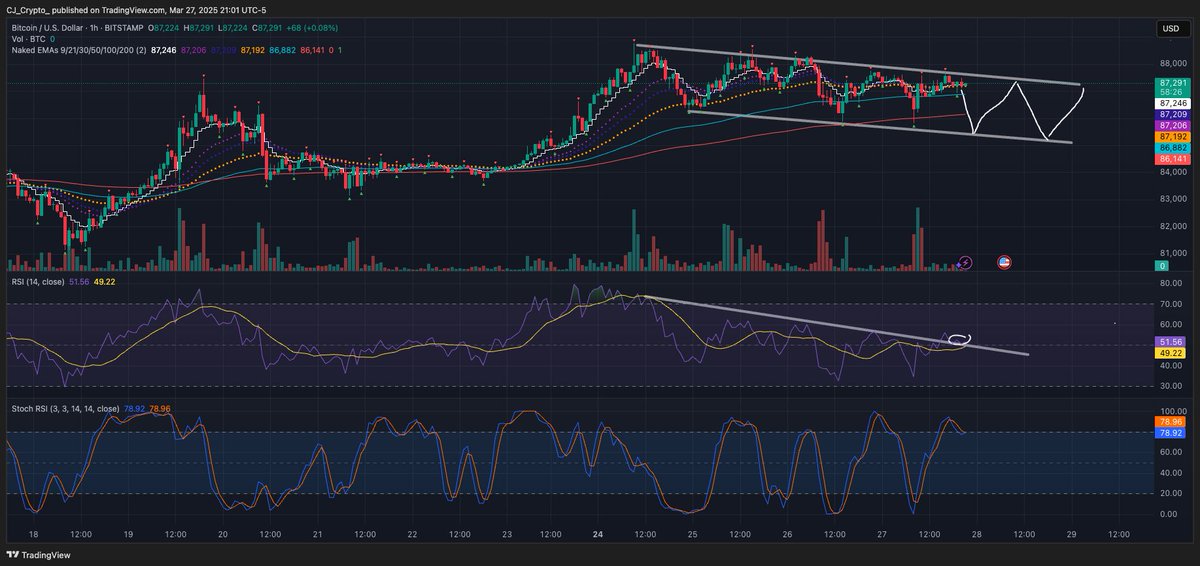This screenshot has height=566, width=1200.
Task: Click the yellow 49.22 RSI axis label
Action: coord(1171,353)
